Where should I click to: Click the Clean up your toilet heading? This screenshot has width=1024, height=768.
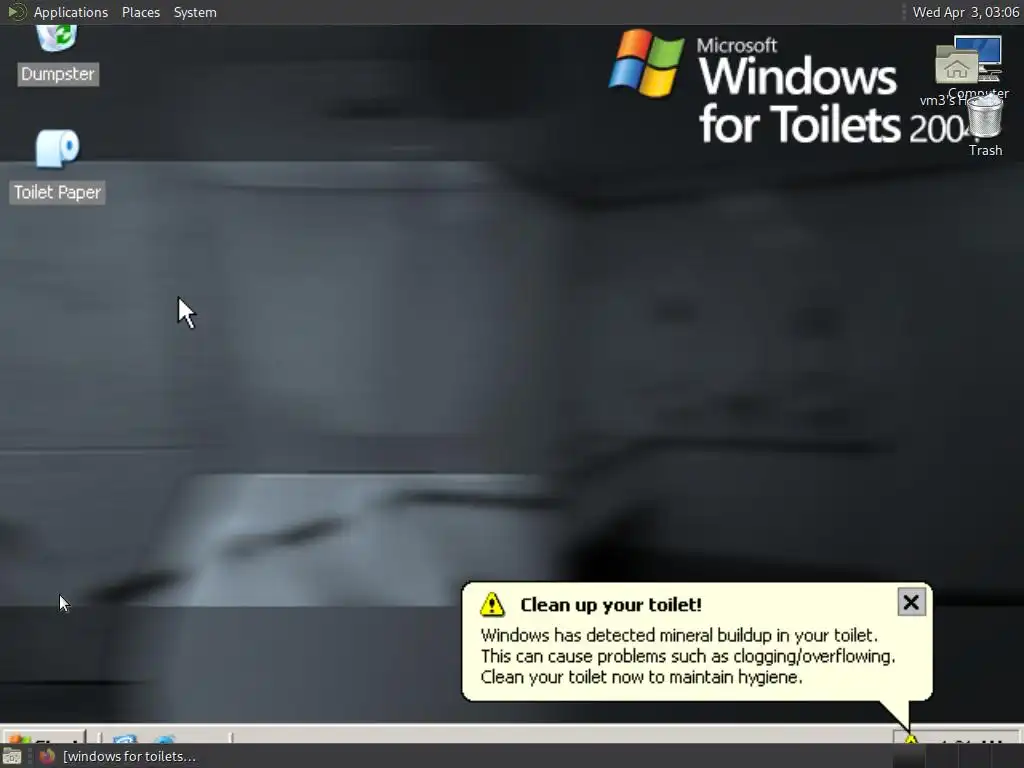(611, 605)
